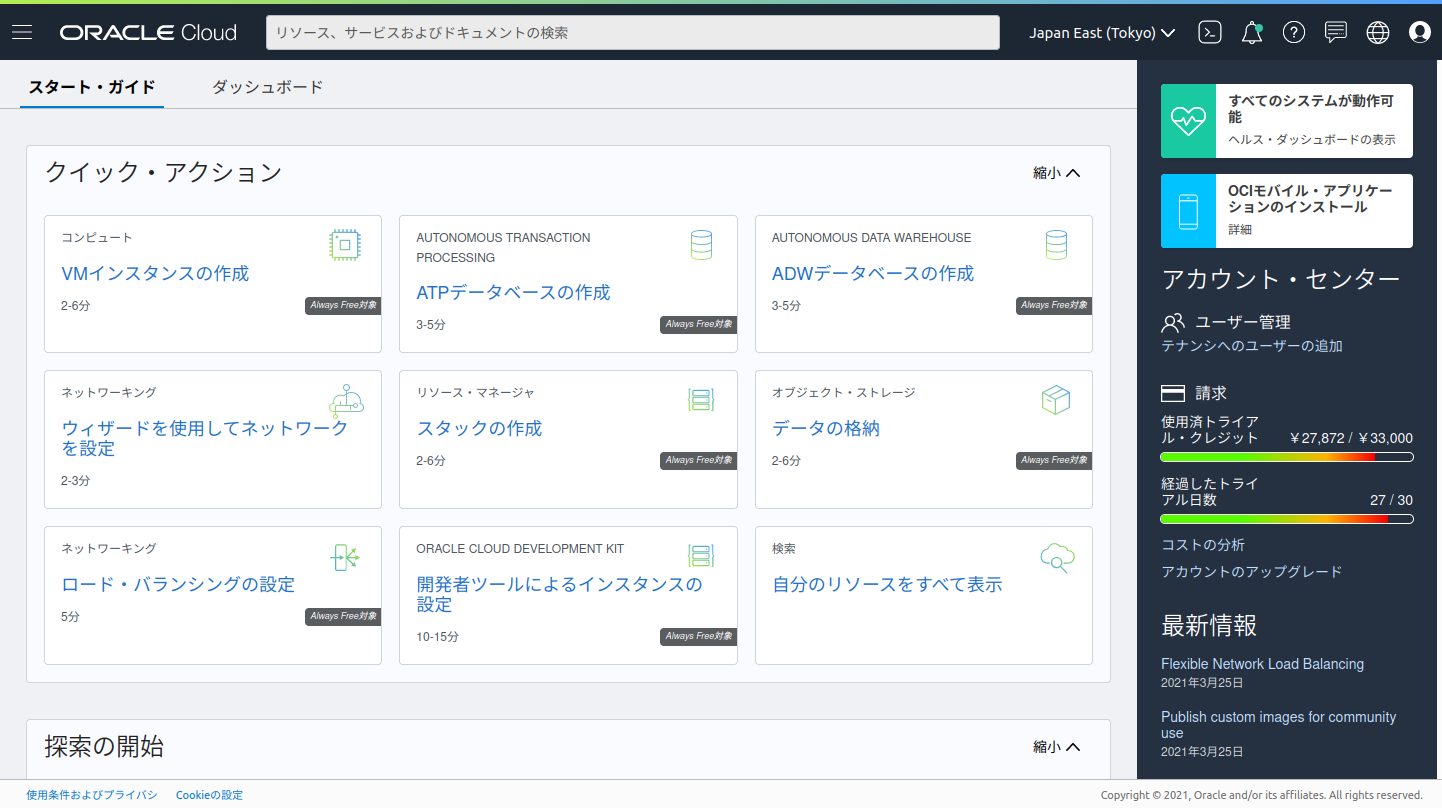Open the user profile avatar
This screenshot has height=808, width=1442.
[x=1420, y=32]
